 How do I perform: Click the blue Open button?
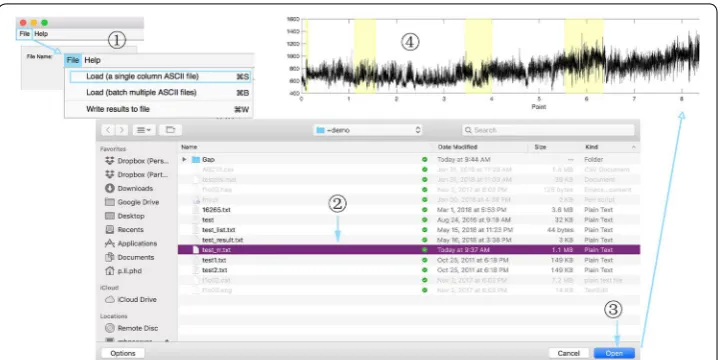point(614,353)
